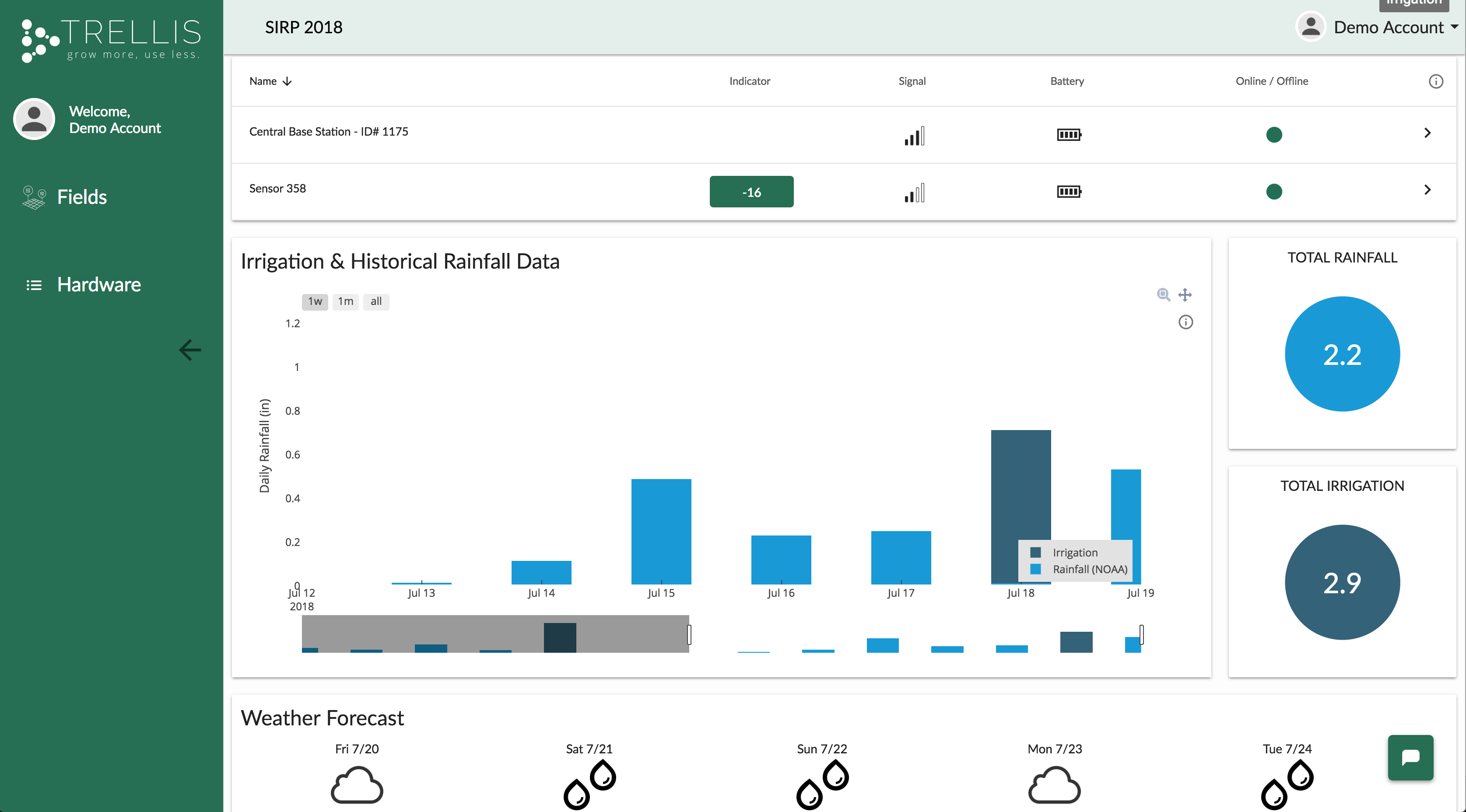The width and height of the screenshot is (1466, 812).
Task: Click the chart zoom magnifier icon
Action: (x=1163, y=294)
